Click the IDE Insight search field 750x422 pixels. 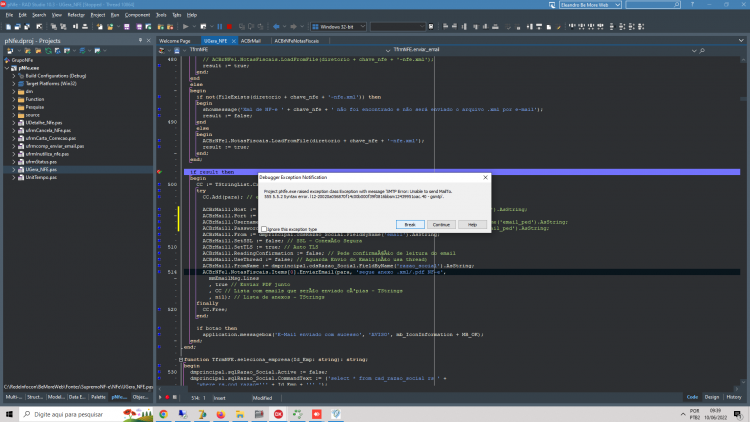(x=653, y=5)
